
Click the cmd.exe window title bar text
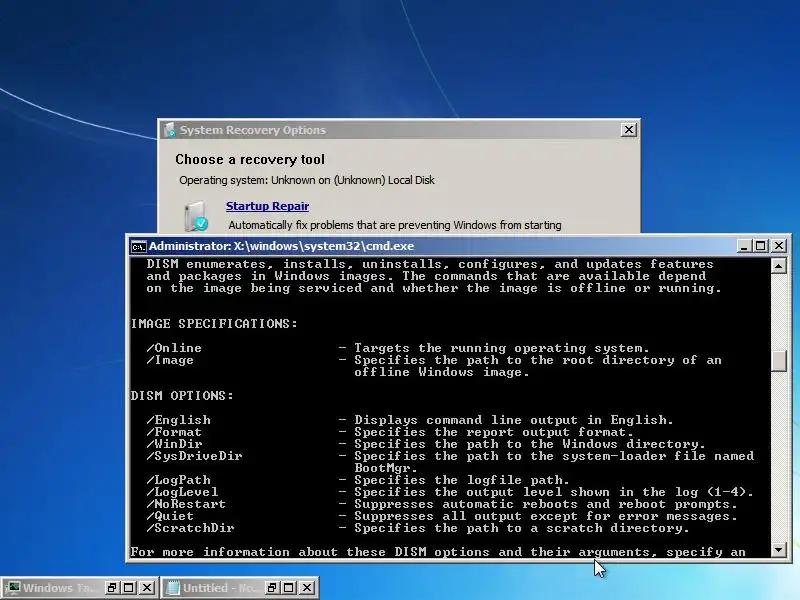(282, 246)
